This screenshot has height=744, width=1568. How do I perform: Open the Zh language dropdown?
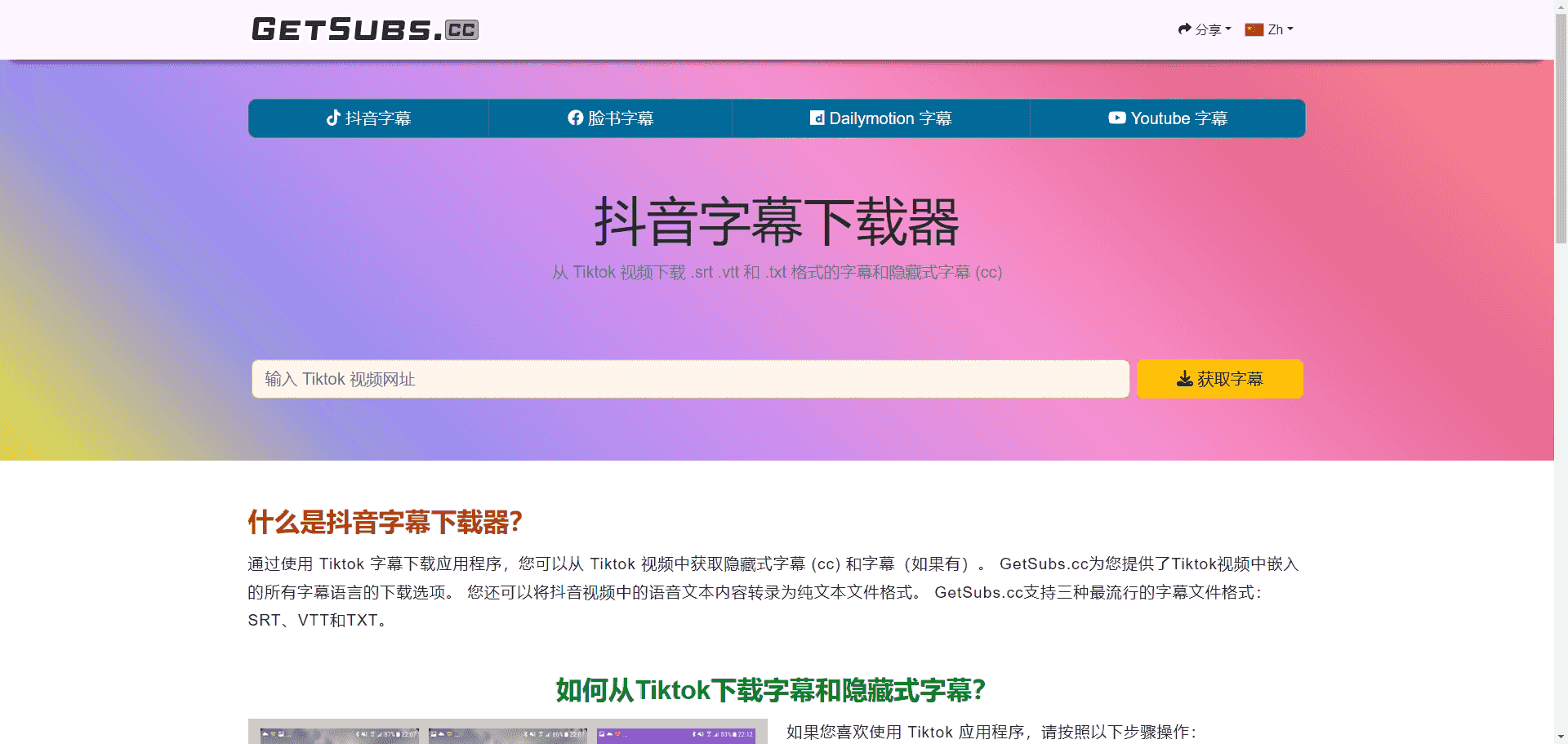(x=1269, y=29)
